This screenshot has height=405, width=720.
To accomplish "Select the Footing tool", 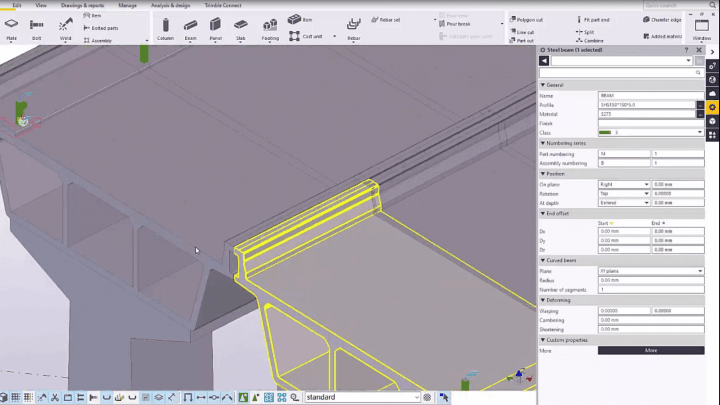I will (x=270, y=29).
